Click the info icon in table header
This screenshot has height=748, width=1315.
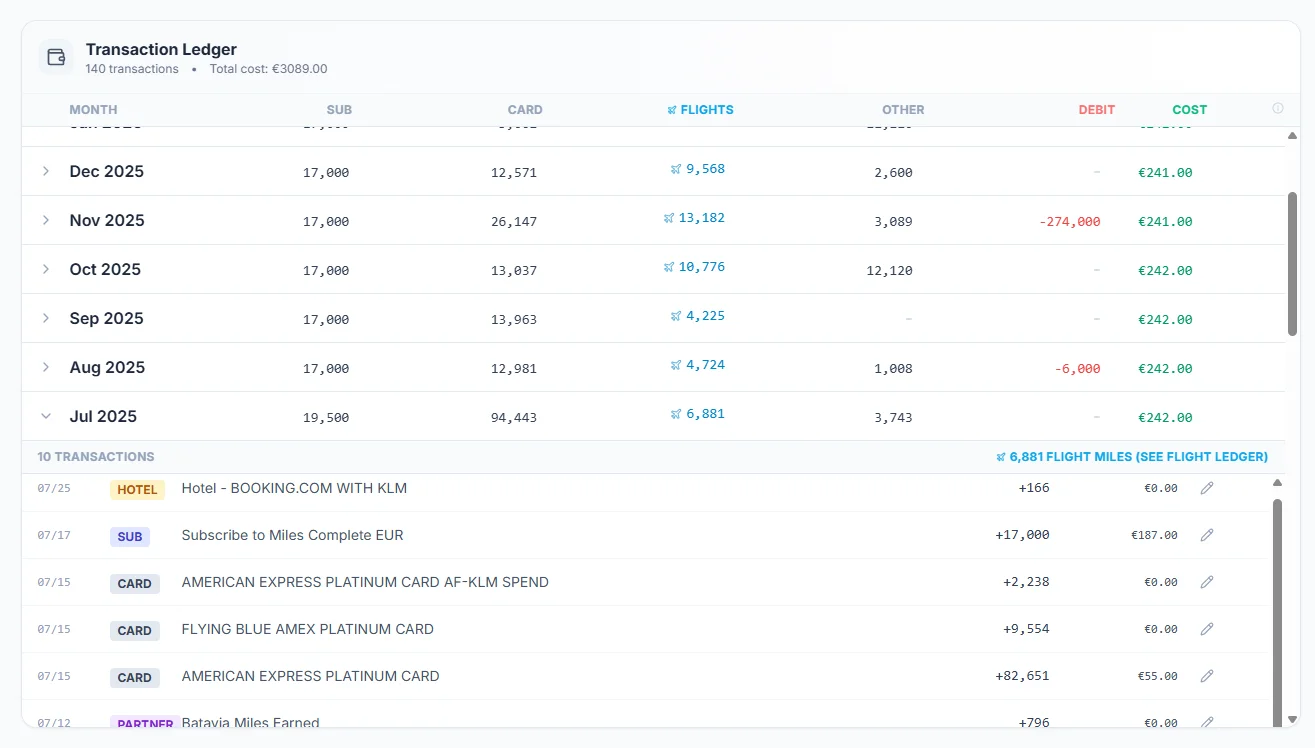[1277, 109]
